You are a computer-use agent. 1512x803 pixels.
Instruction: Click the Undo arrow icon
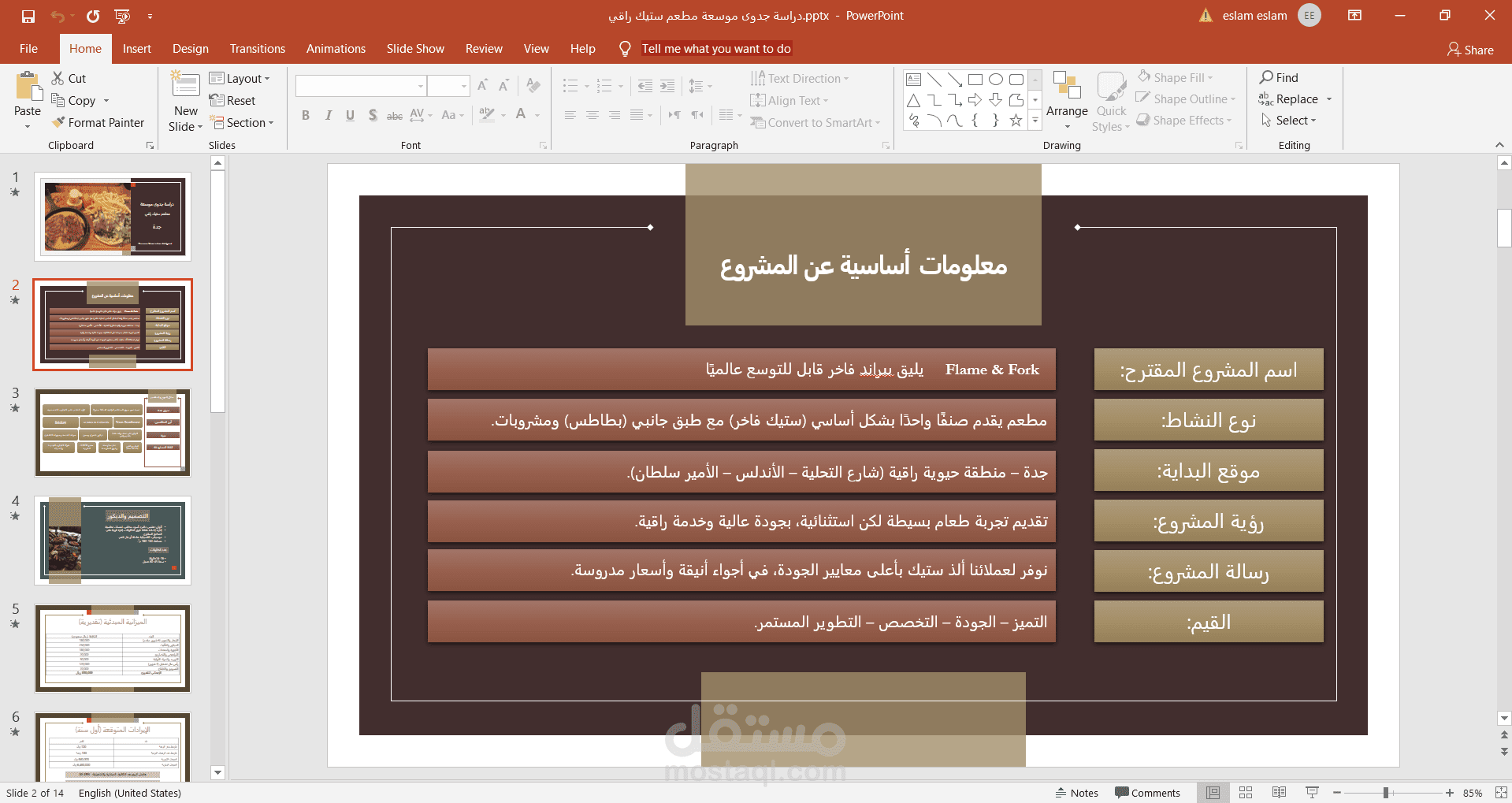[57, 16]
